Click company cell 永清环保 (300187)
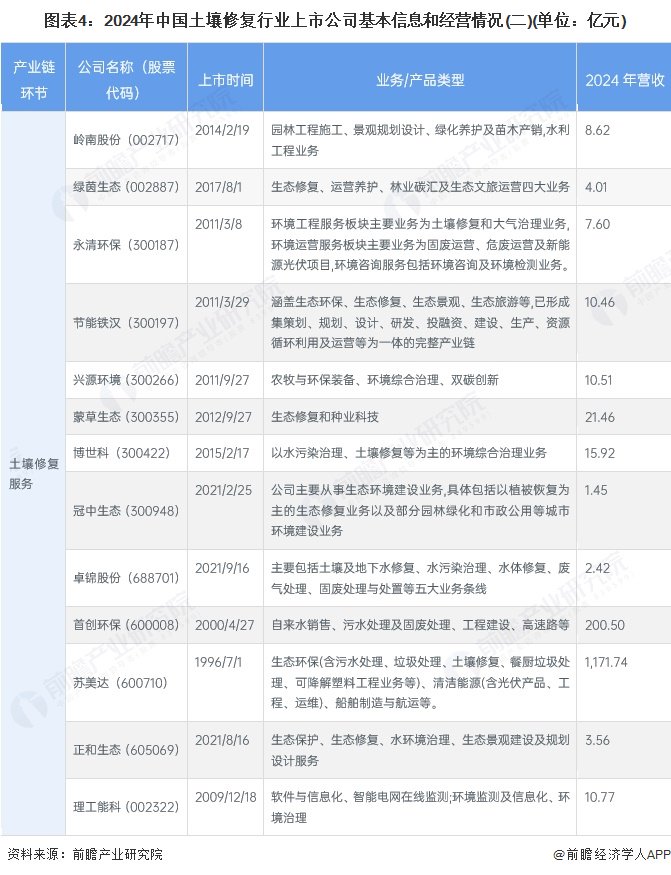The image size is (671, 875). tap(126, 244)
